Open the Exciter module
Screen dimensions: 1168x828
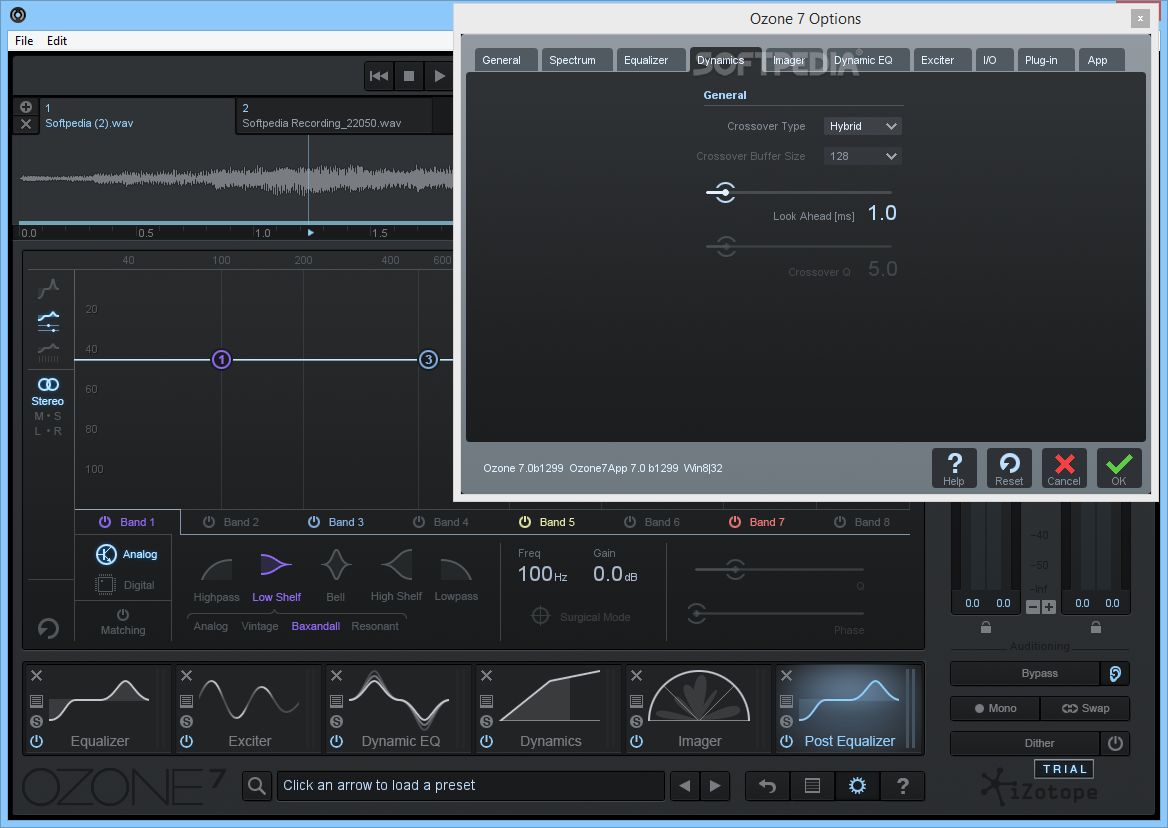point(250,709)
